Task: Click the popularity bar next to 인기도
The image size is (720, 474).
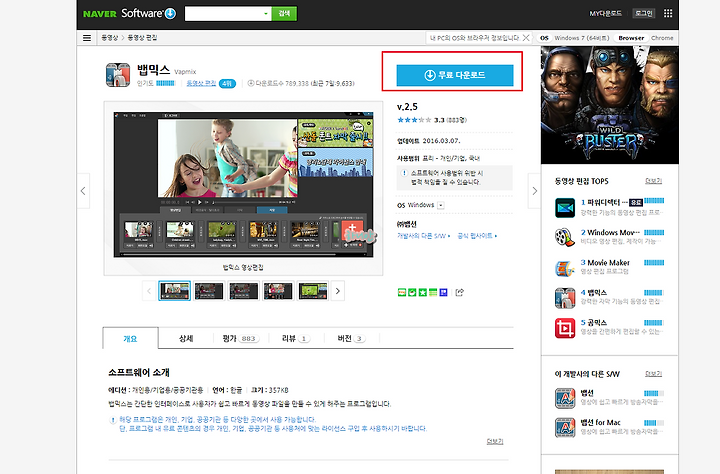Action: click(165, 83)
